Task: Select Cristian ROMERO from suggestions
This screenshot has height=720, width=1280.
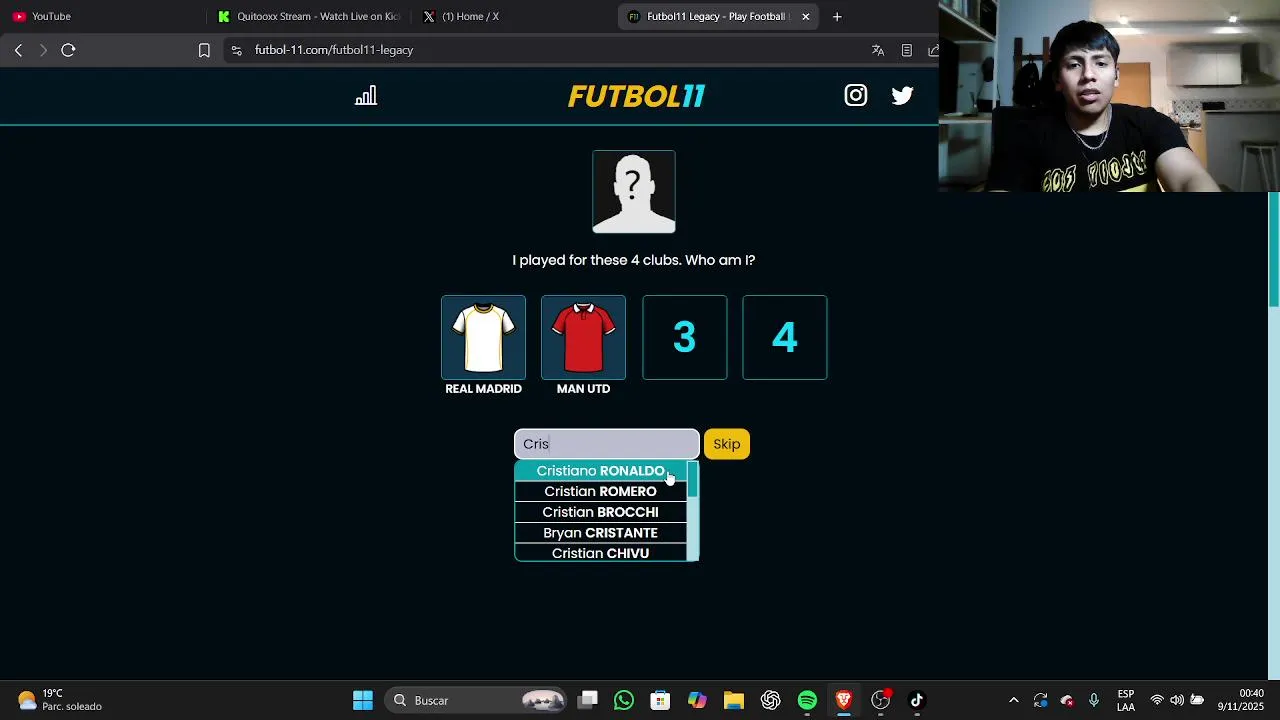Action: pos(600,491)
